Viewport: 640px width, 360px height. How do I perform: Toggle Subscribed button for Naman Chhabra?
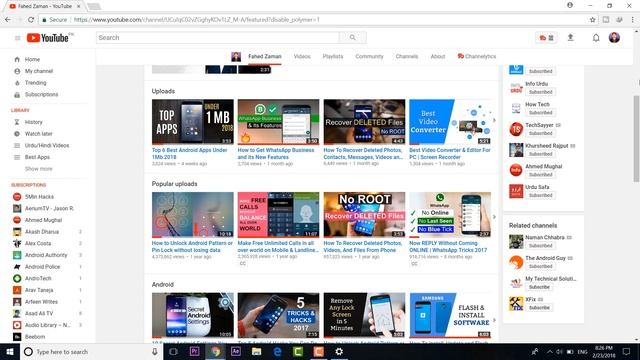click(x=540, y=246)
